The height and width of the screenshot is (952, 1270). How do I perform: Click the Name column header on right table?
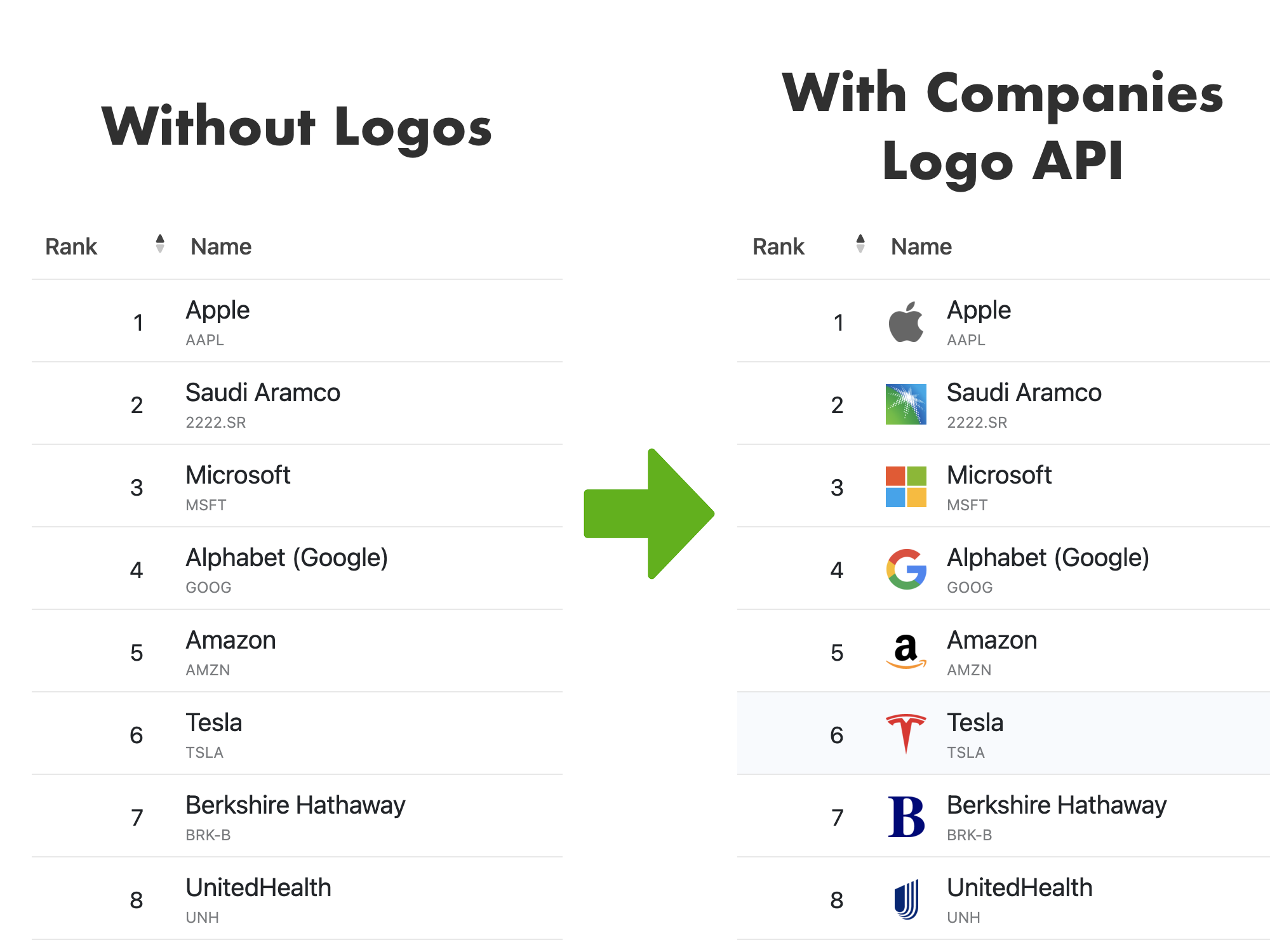tap(920, 246)
